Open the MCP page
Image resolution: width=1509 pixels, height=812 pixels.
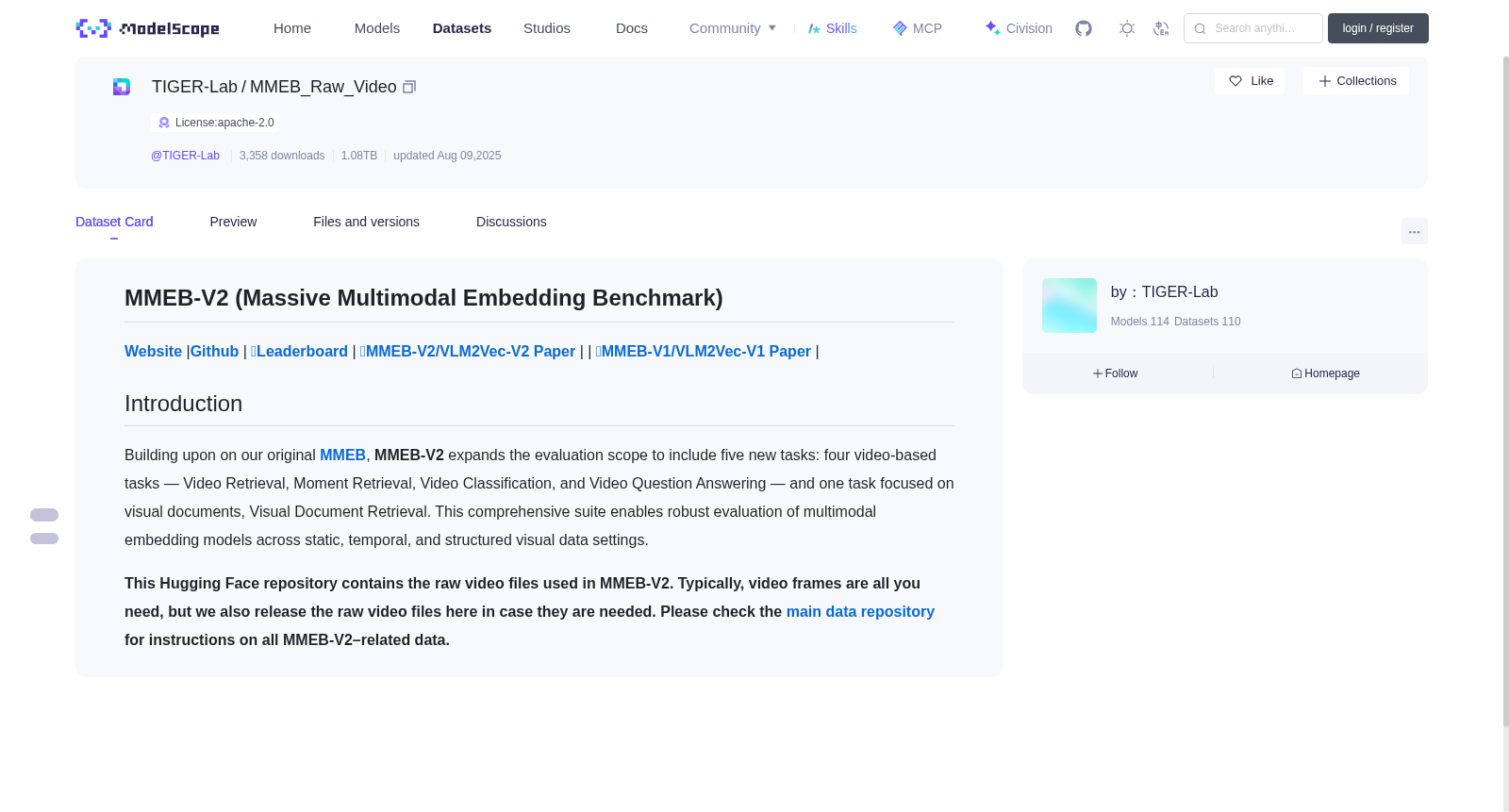[917, 28]
